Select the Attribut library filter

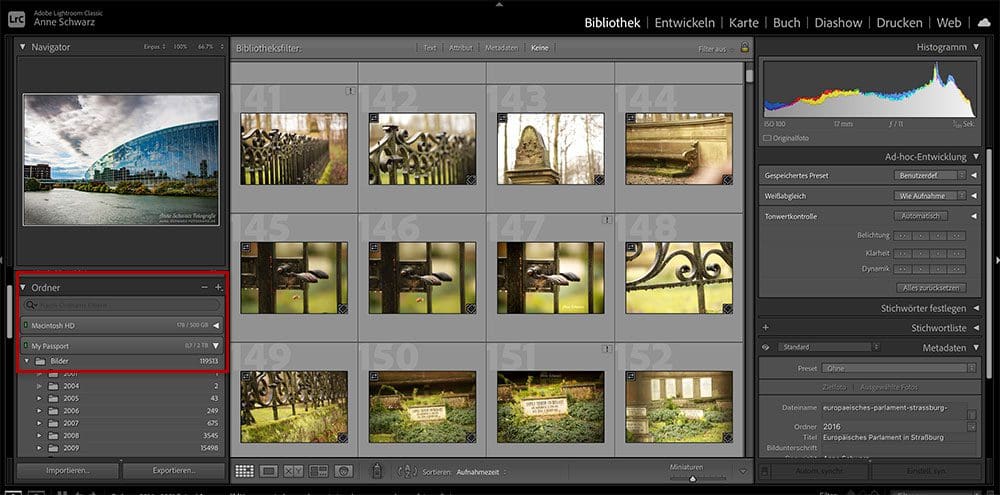click(x=460, y=48)
